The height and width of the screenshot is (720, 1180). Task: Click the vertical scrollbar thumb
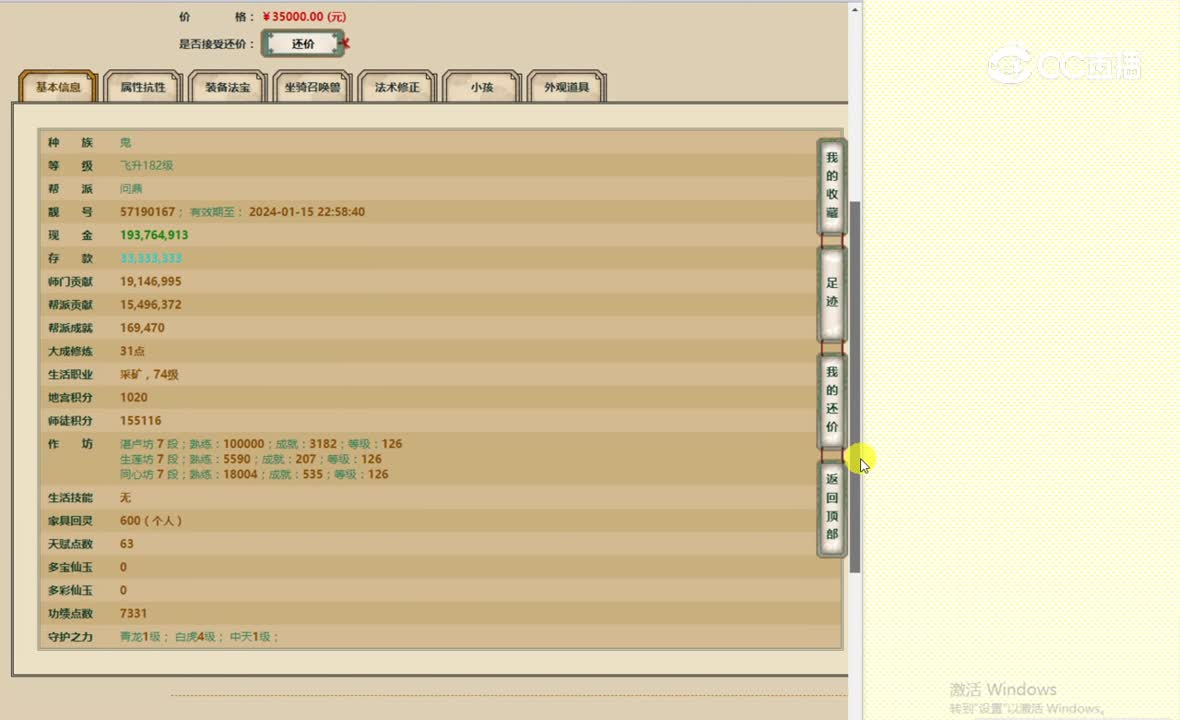[x=855, y=387]
